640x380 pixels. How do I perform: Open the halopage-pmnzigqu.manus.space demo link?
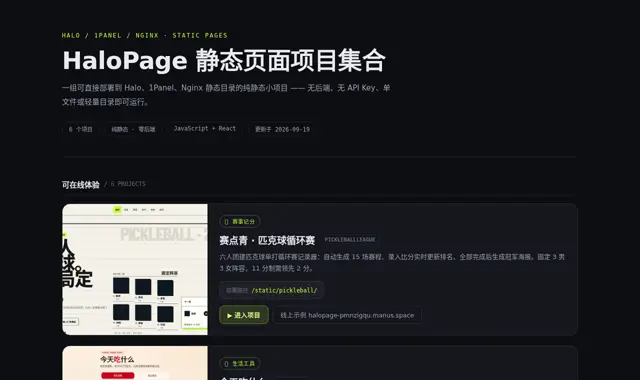(x=347, y=315)
